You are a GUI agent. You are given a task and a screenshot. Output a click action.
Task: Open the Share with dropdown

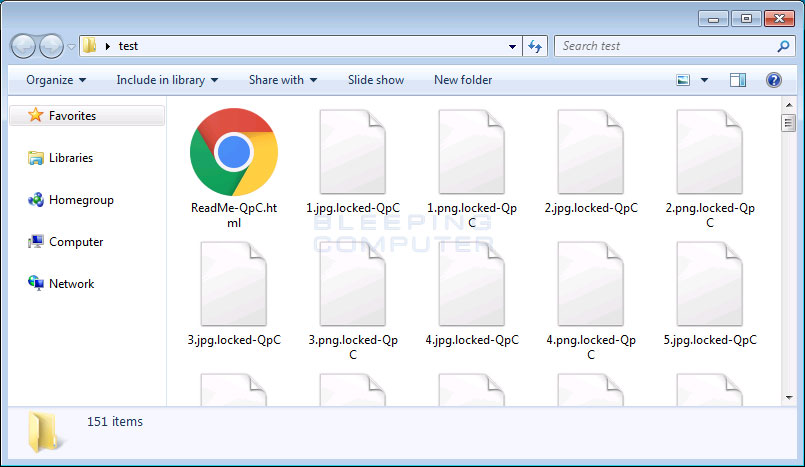(x=283, y=80)
